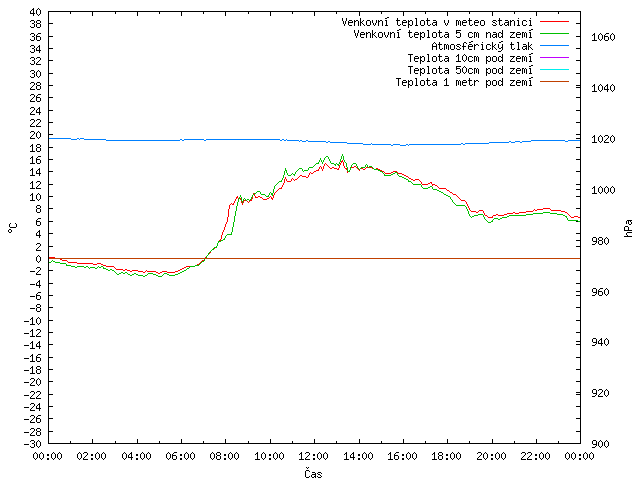Click the x-axis tick label '10:00'

tap(269, 456)
